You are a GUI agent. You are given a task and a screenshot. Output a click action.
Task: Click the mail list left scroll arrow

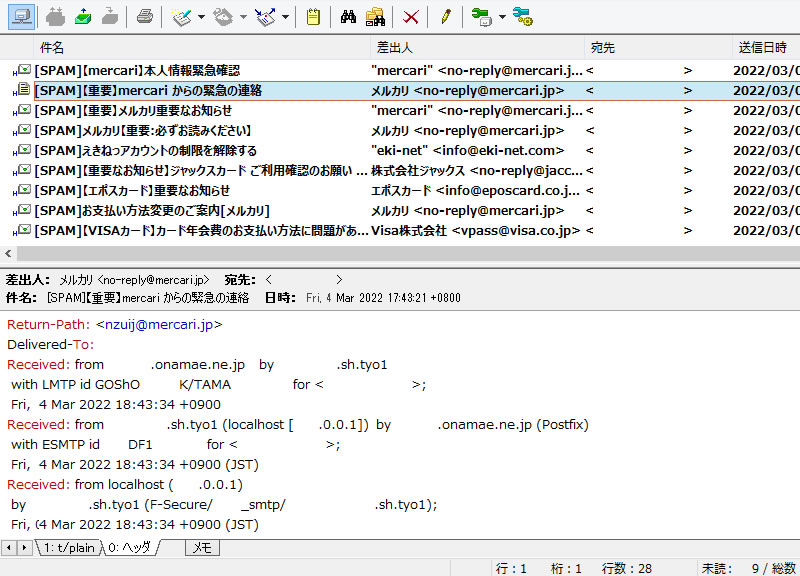(8, 253)
